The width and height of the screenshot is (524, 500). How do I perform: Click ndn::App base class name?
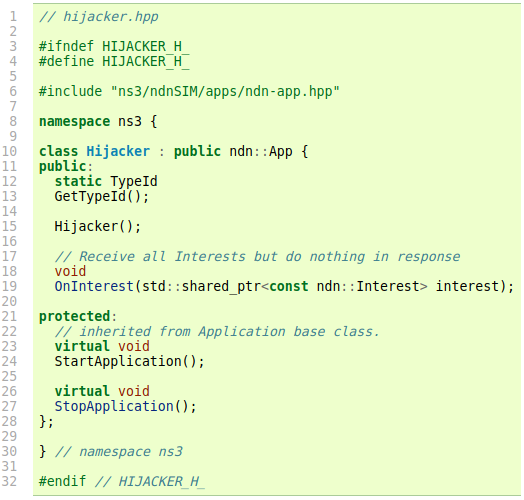(x=261, y=151)
